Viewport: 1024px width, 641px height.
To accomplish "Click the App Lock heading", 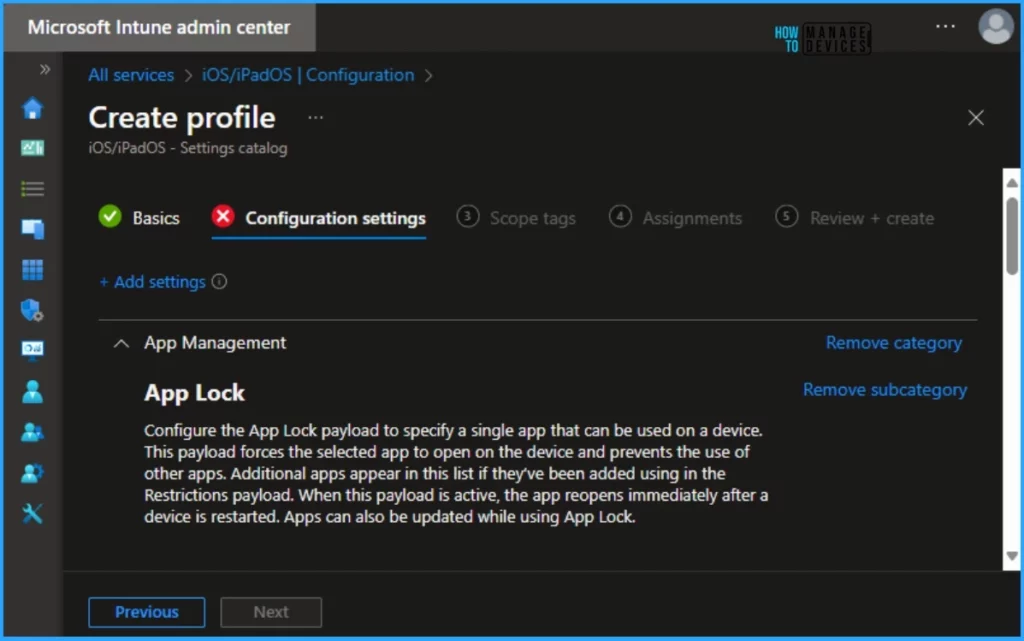I will coord(195,393).
